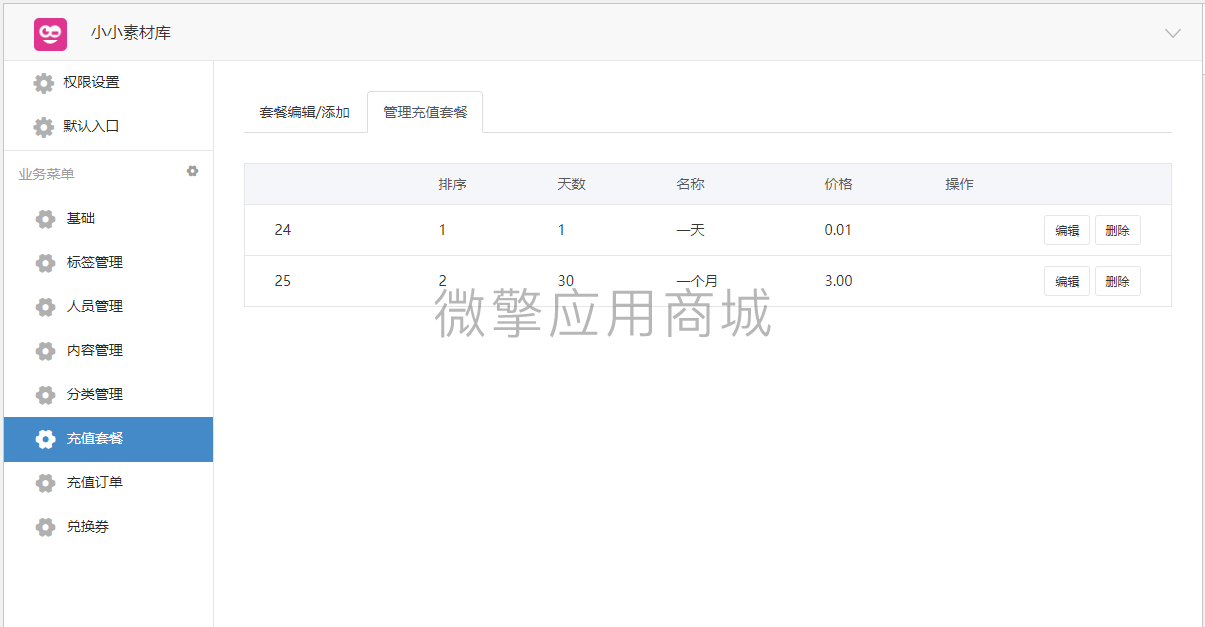
Task: Open the 充值订单 sidebar item
Action: (85, 483)
